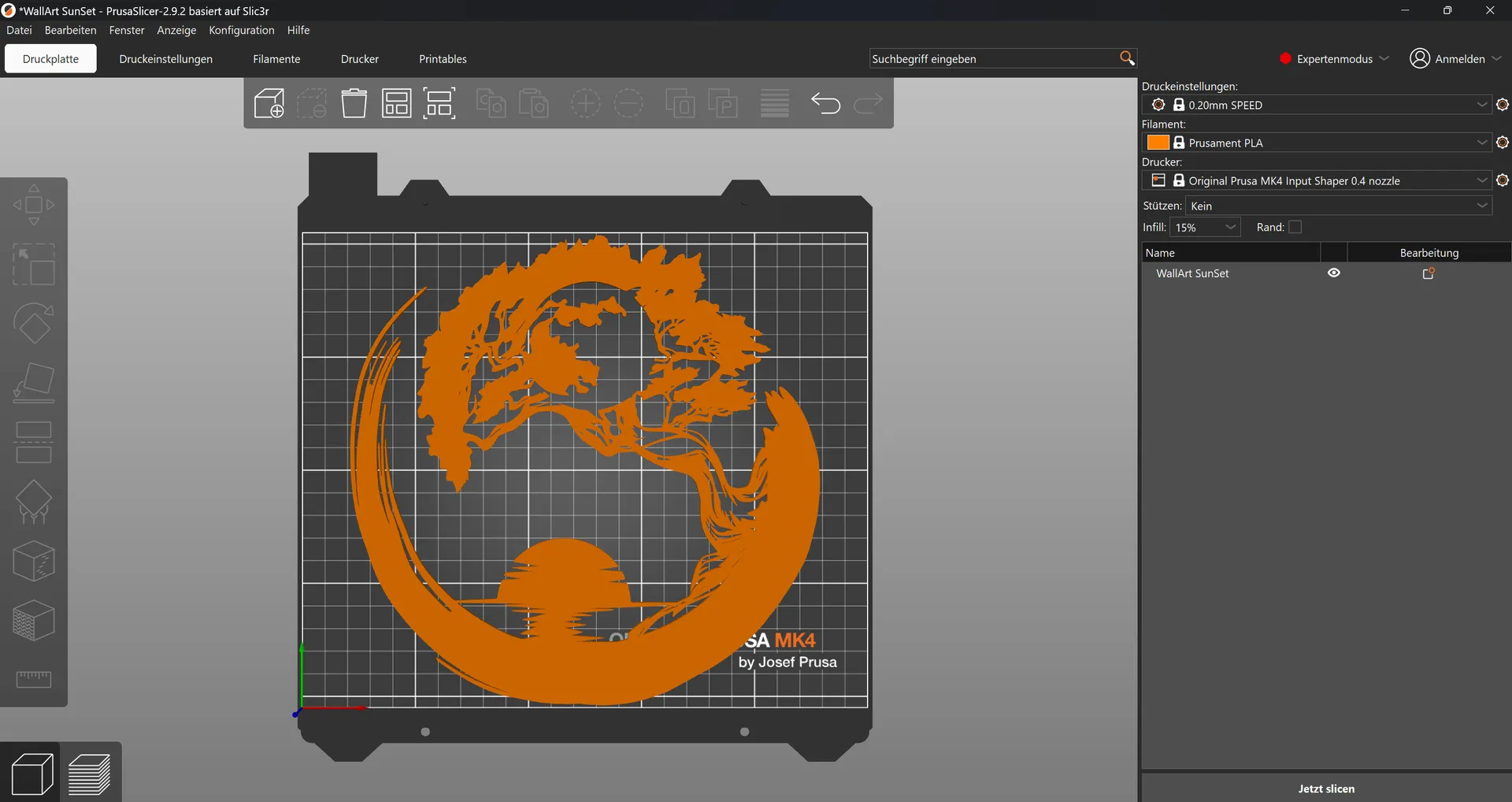
Task: Click the Anmelden login button
Action: [x=1455, y=58]
